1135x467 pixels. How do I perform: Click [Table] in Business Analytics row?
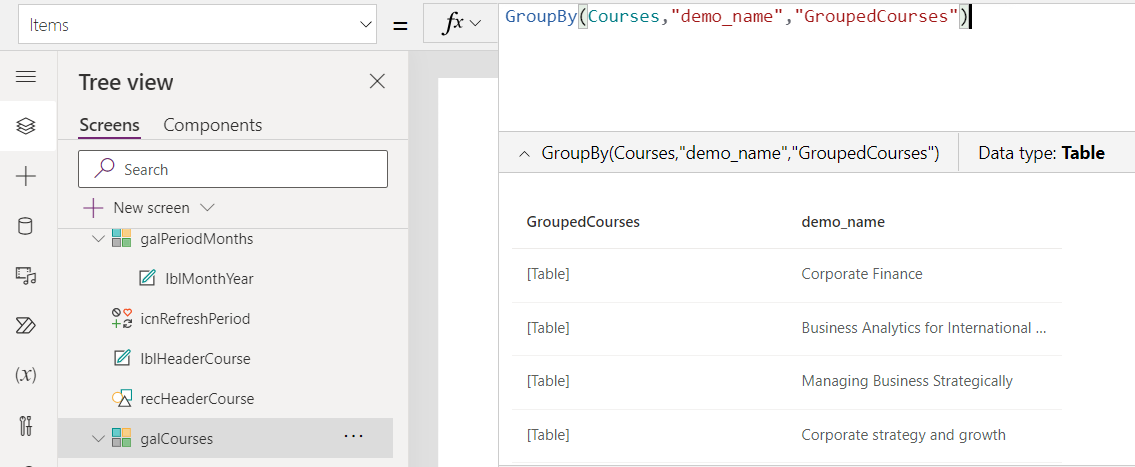click(548, 327)
